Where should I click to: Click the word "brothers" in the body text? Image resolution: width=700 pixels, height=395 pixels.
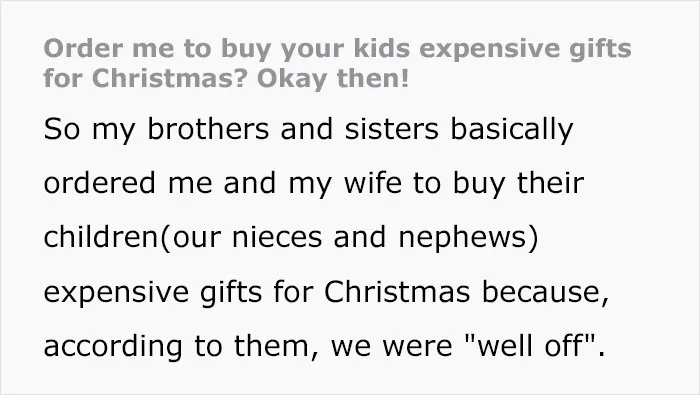click(208, 129)
